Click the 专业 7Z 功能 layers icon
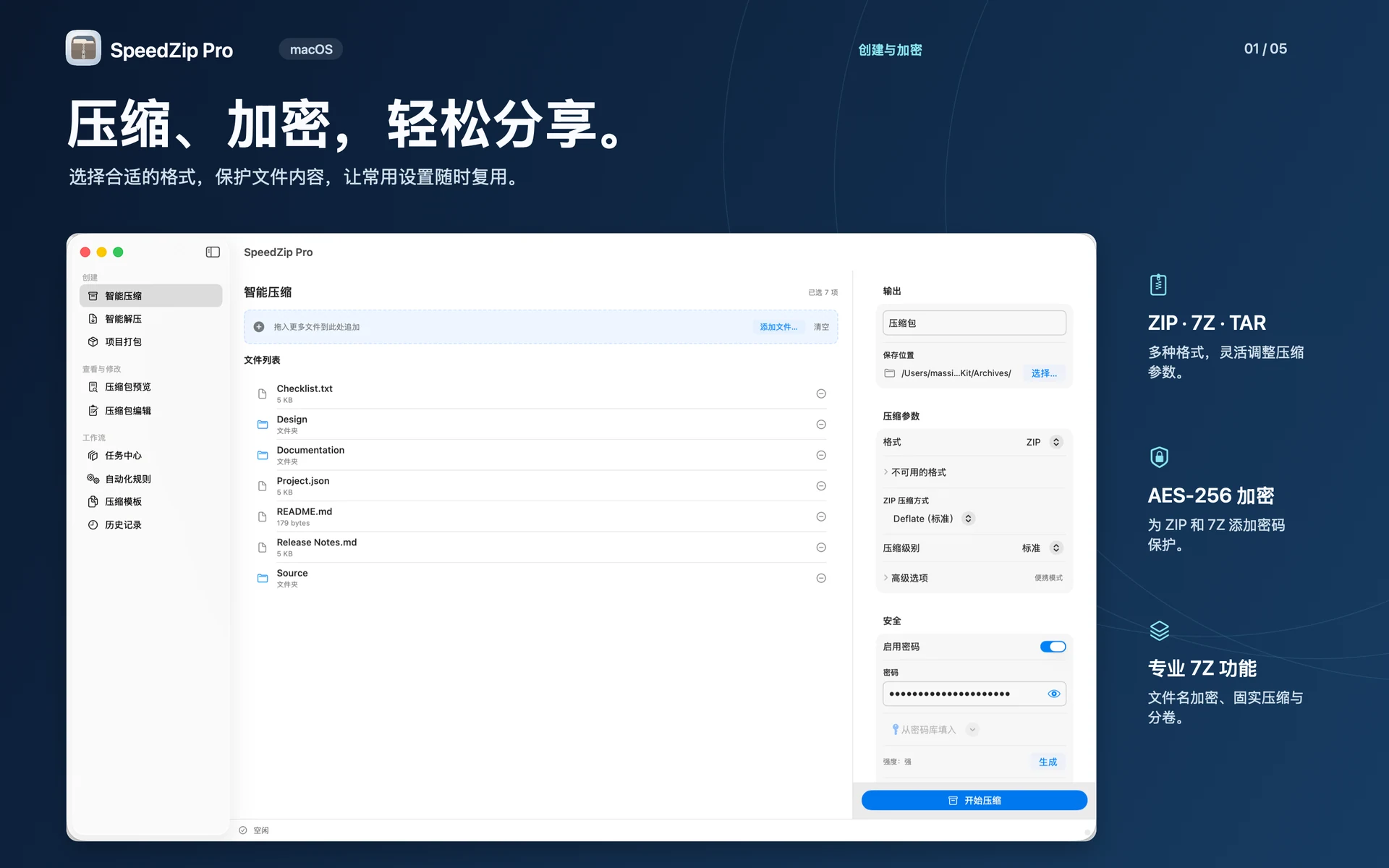 [x=1159, y=631]
